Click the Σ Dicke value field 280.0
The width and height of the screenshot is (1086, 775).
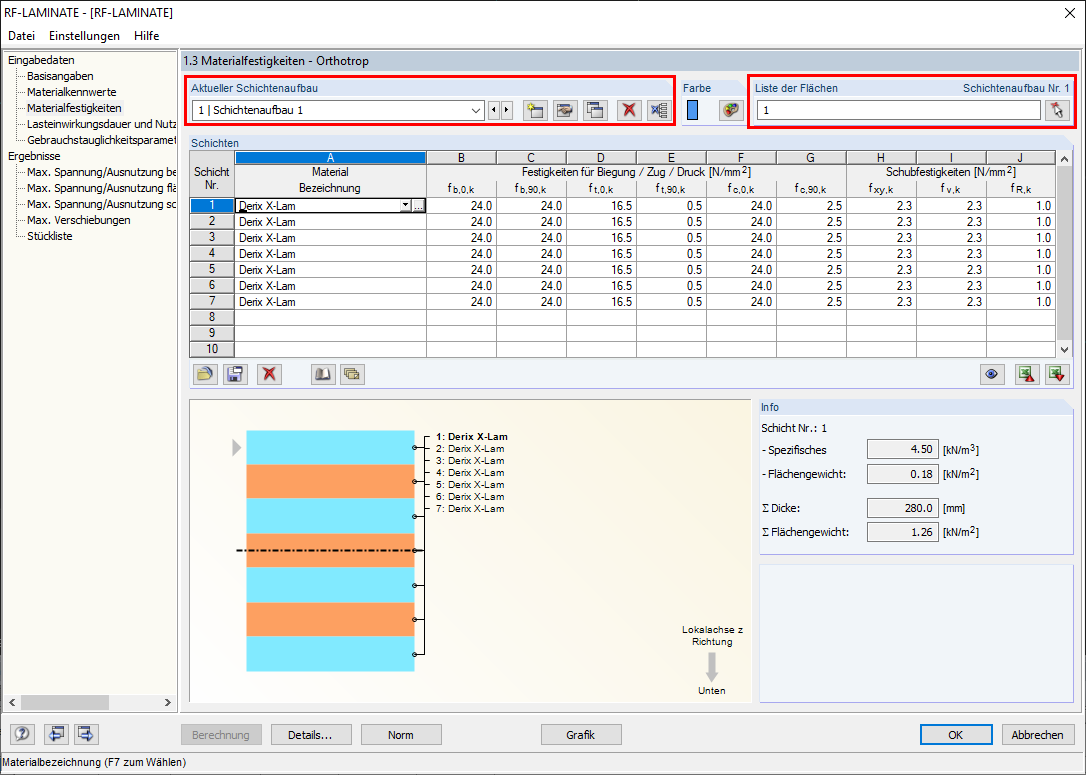pos(903,508)
